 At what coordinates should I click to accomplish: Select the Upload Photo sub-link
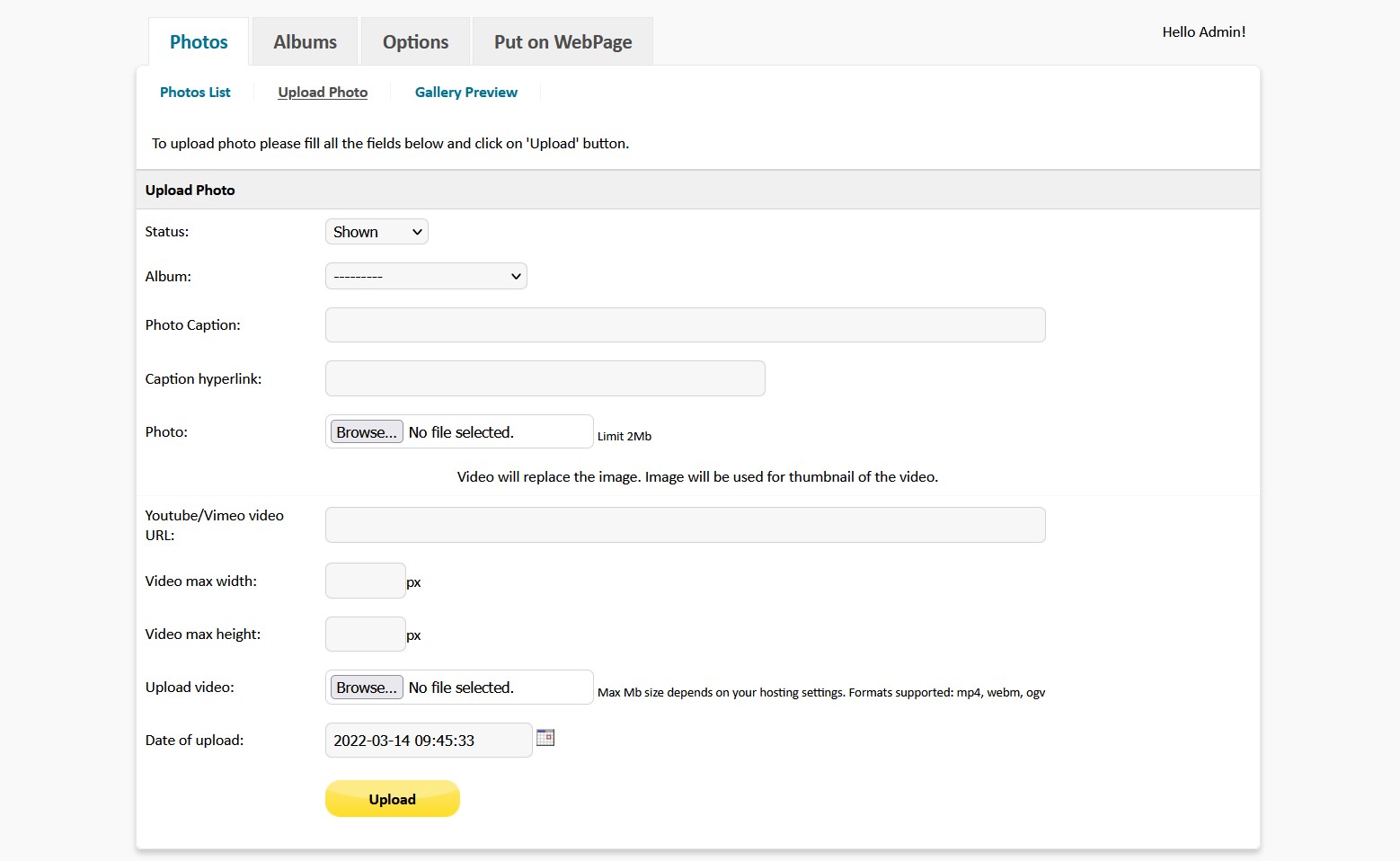[x=323, y=92]
